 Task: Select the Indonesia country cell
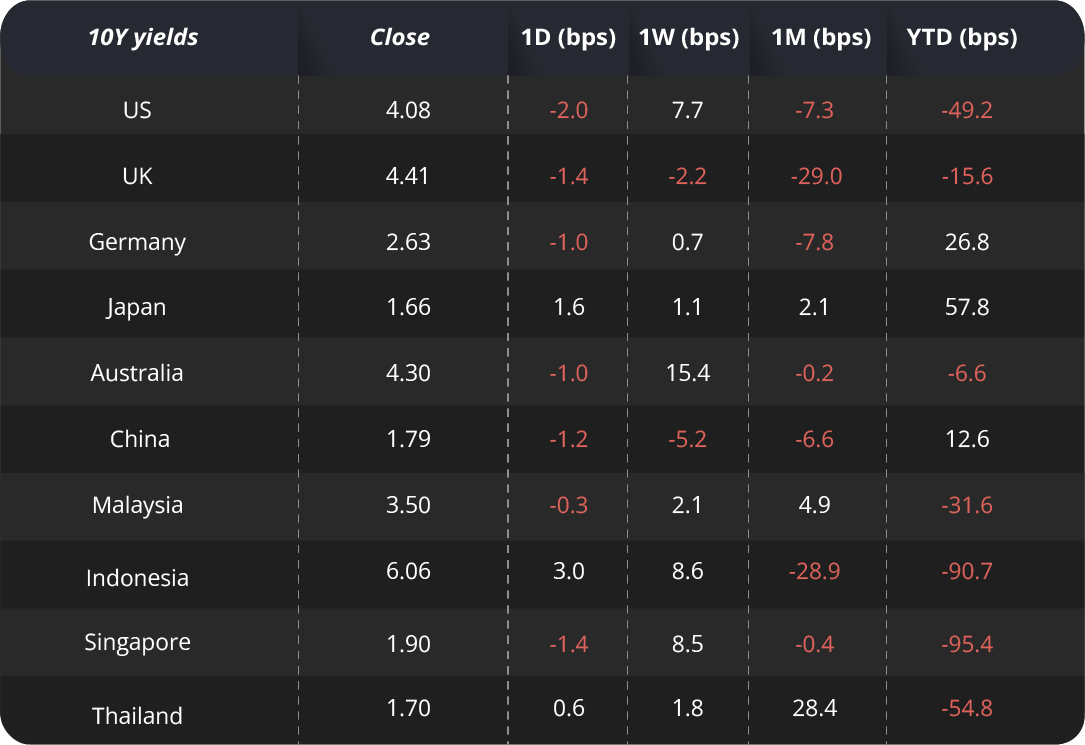pos(137,578)
